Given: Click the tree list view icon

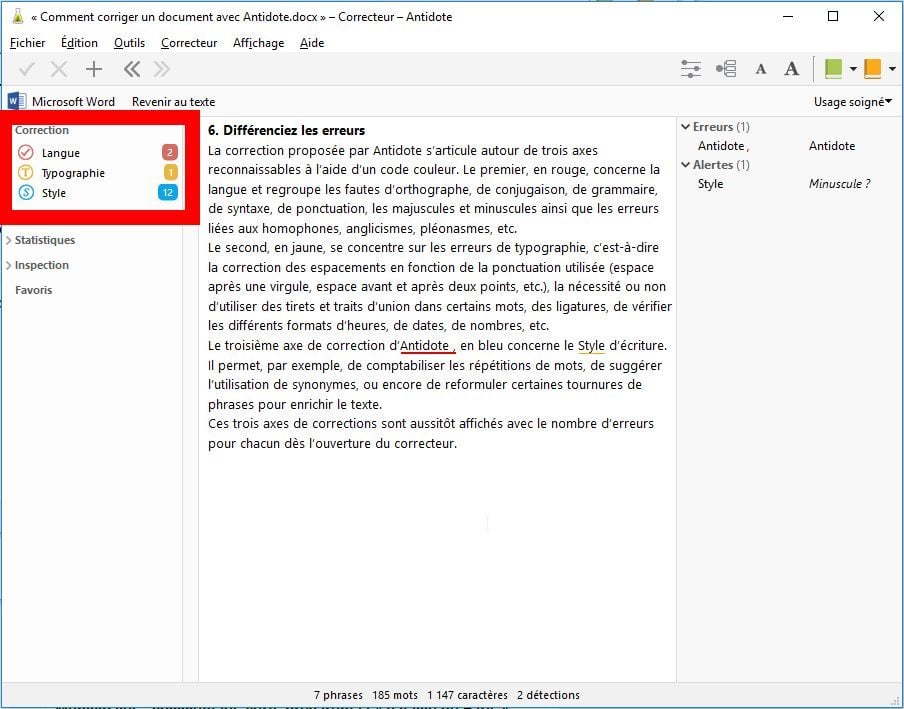Looking at the screenshot, I should (x=726, y=69).
